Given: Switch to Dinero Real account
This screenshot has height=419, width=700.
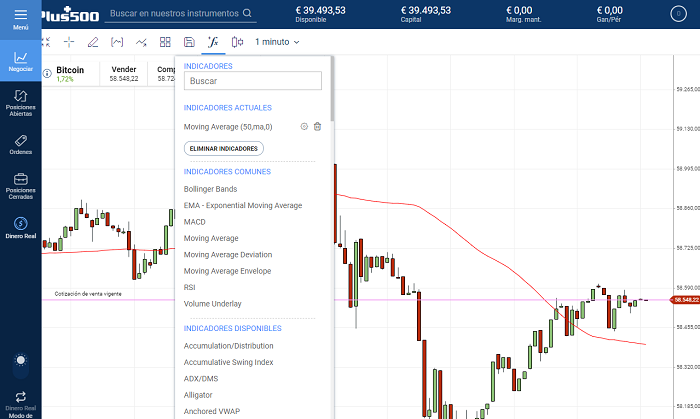Looking at the screenshot, I should 21,228.
